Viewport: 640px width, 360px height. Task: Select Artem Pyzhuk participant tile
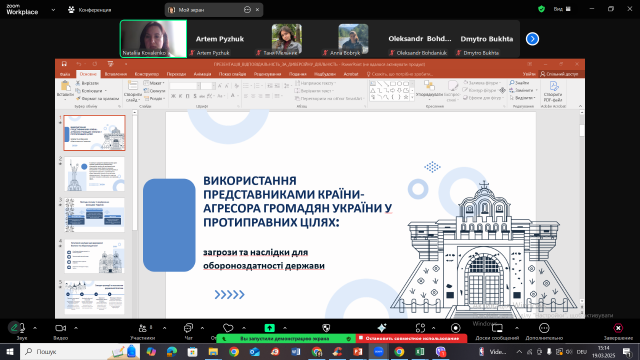pyautogui.click(x=220, y=39)
